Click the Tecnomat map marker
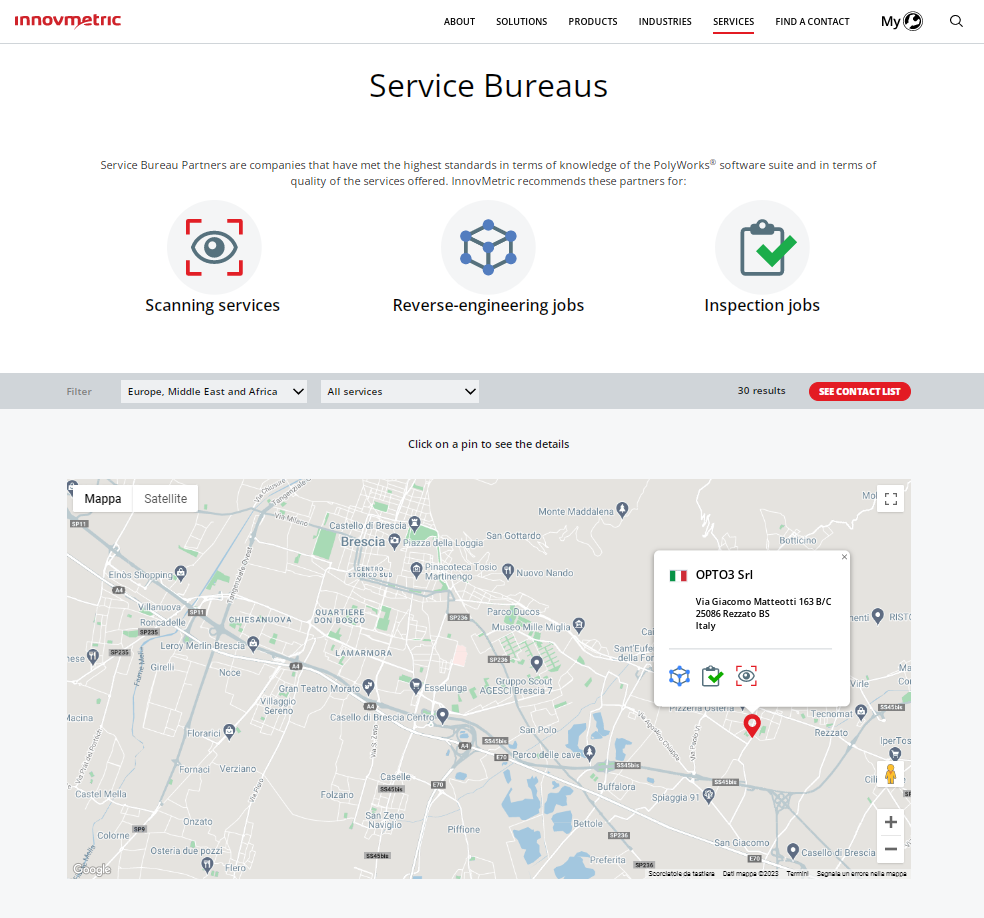The width and height of the screenshot is (984, 918). [x=861, y=712]
